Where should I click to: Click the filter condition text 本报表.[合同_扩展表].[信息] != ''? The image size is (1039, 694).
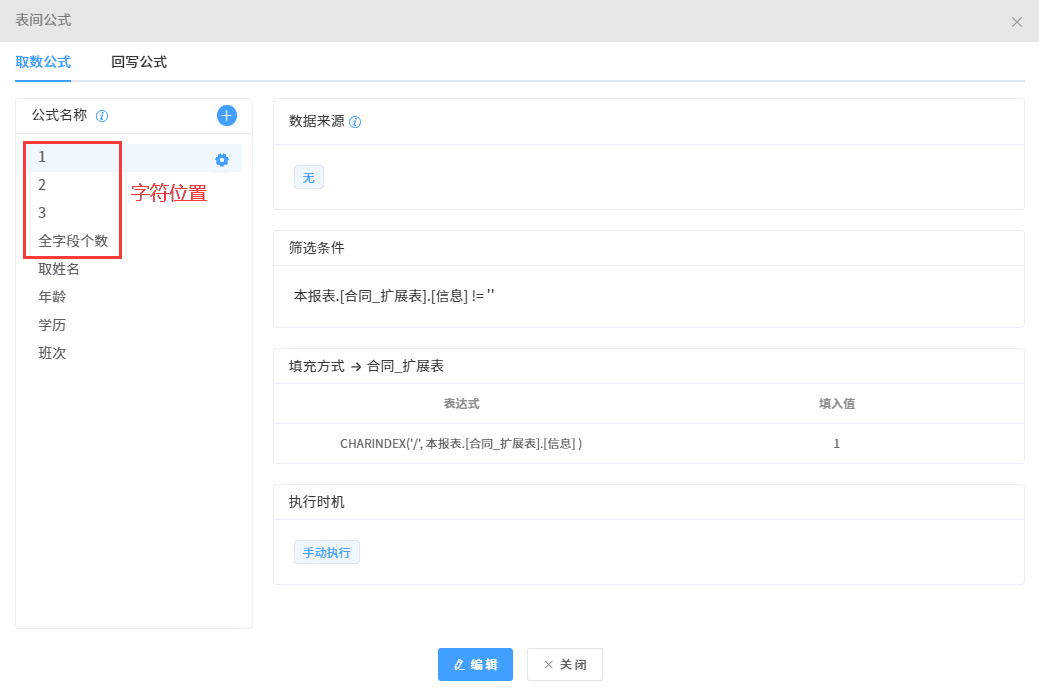pyautogui.click(x=394, y=296)
